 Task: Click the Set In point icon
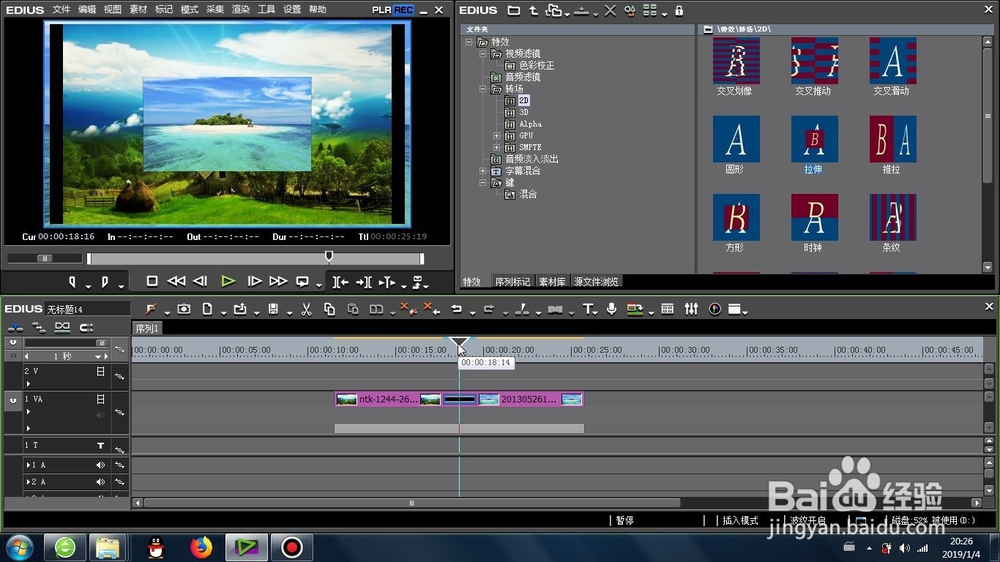click(72, 281)
